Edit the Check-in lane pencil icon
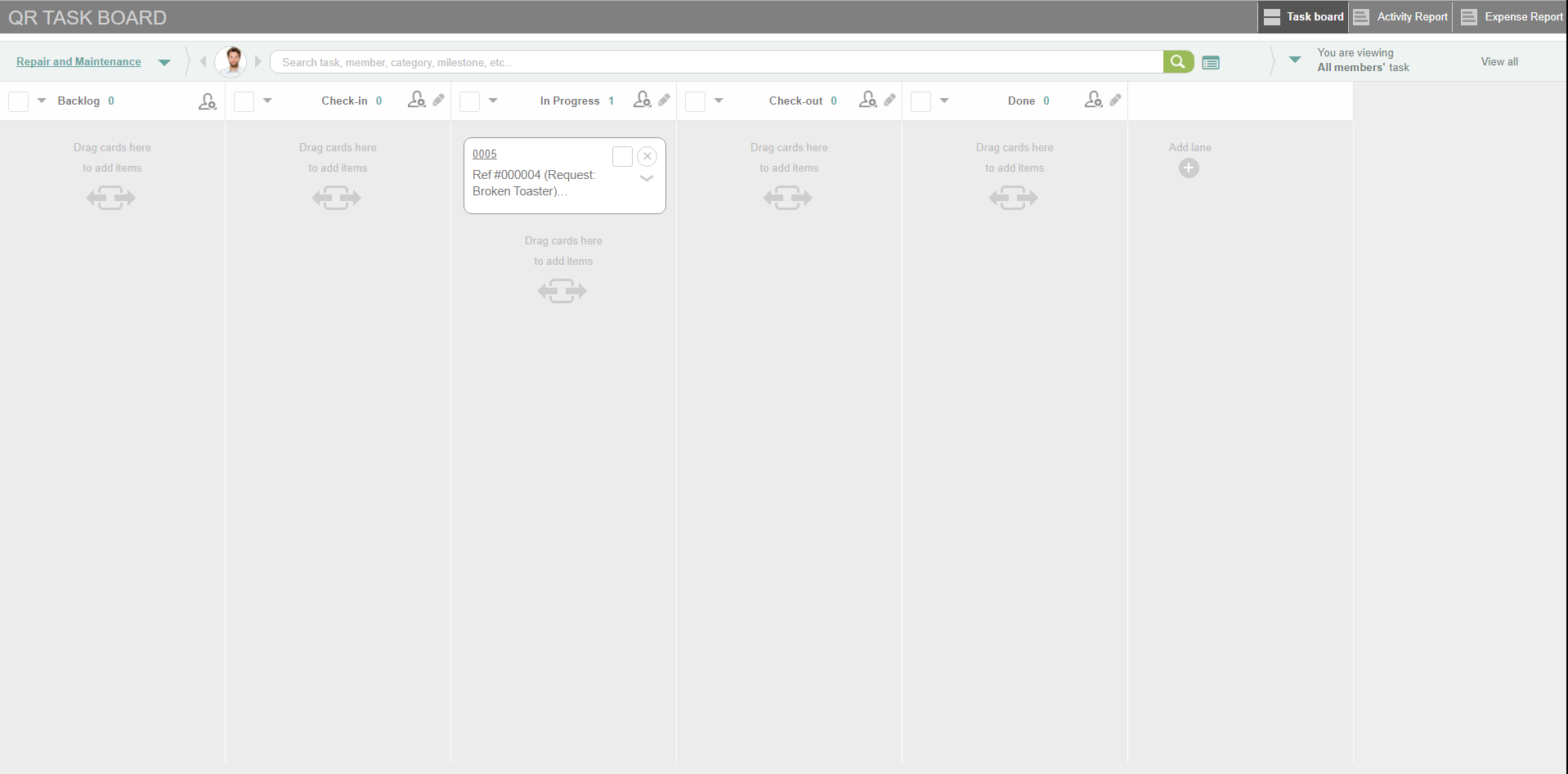 pyautogui.click(x=438, y=100)
